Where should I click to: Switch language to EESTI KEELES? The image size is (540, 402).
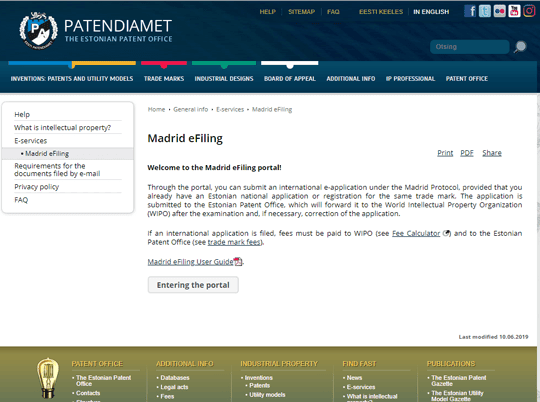[381, 12]
